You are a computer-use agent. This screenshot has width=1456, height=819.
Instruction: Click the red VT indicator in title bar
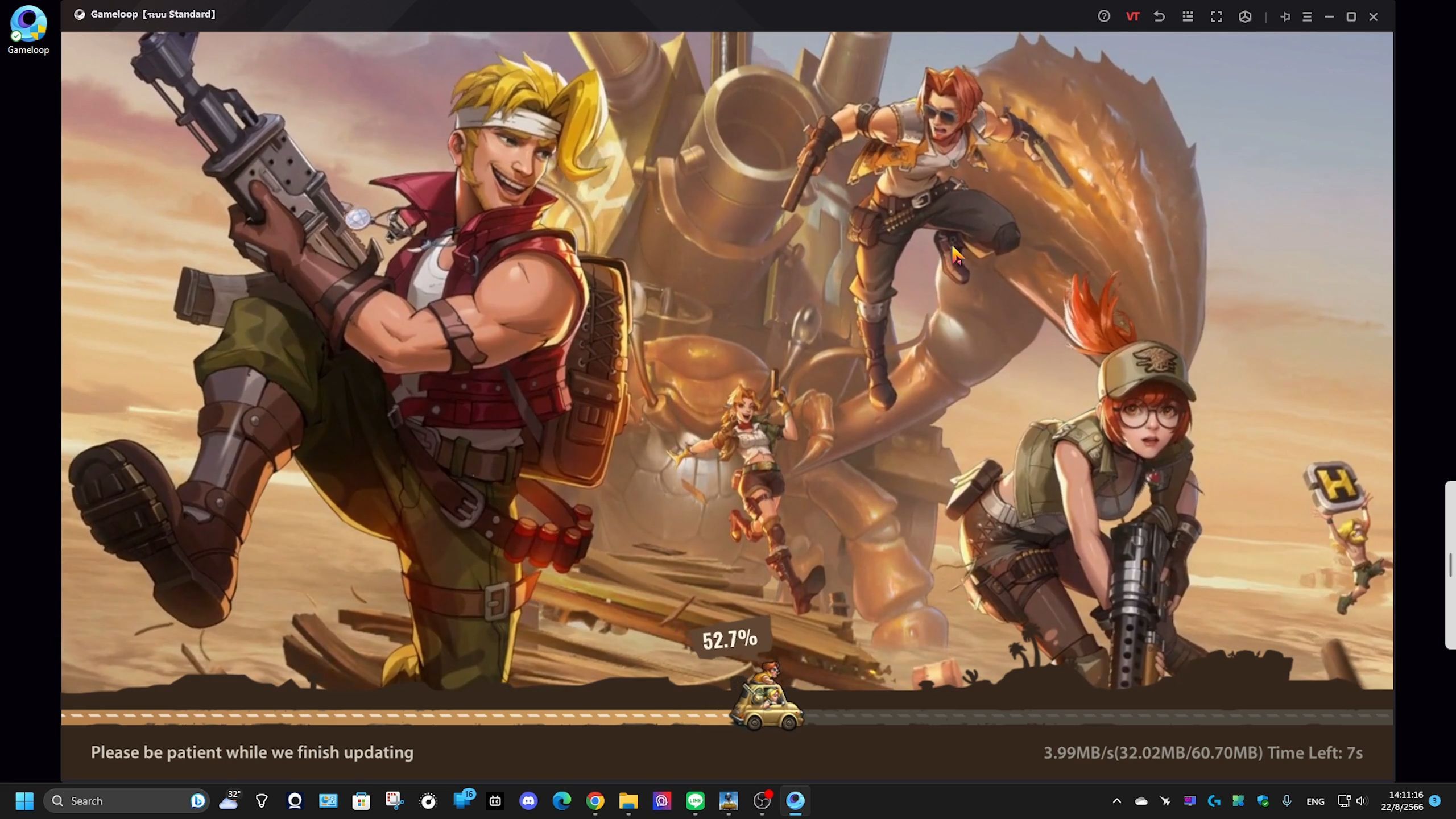(x=1132, y=16)
